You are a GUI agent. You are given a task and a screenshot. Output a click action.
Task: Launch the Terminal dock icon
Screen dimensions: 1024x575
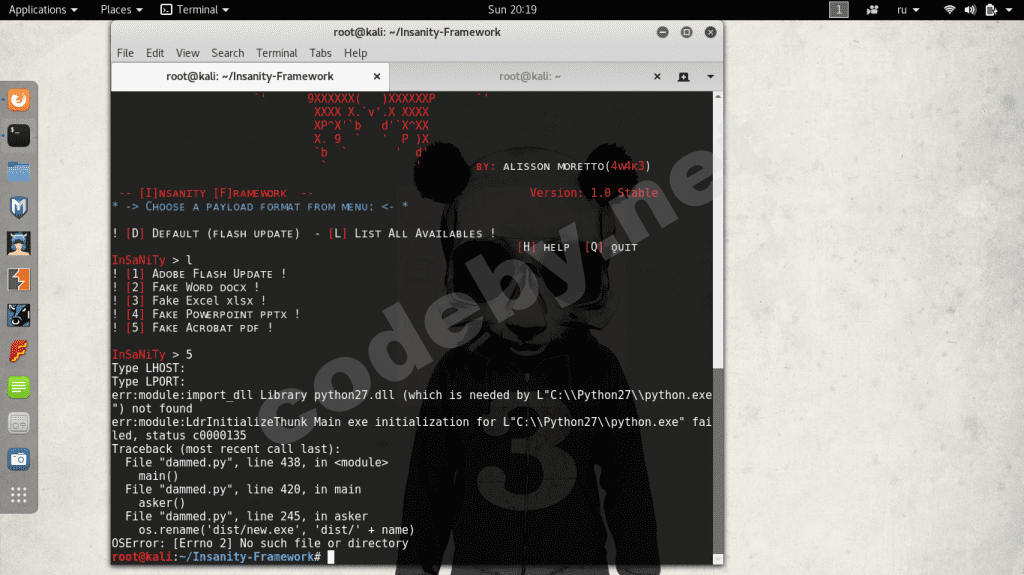(x=18, y=136)
